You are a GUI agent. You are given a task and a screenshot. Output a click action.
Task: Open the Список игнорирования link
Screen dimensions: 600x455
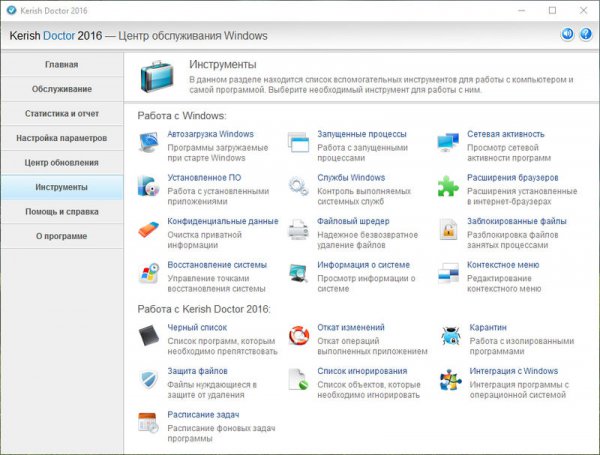coord(362,371)
